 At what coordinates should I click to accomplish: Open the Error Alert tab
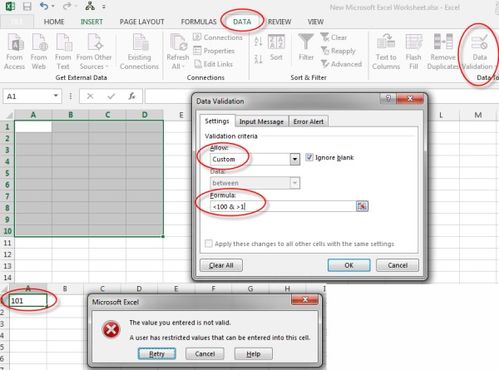(x=309, y=122)
